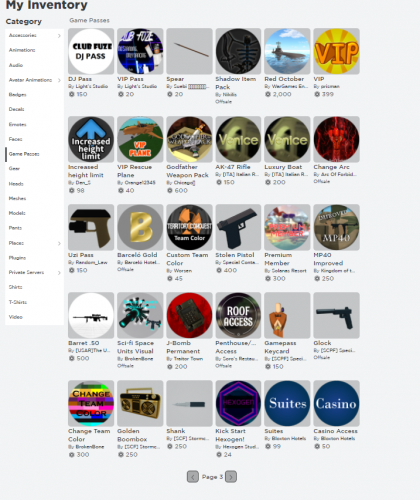This screenshot has width=420, height=500.
Task: Expand the Avatar Animations category chevron
Action: pos(59,80)
